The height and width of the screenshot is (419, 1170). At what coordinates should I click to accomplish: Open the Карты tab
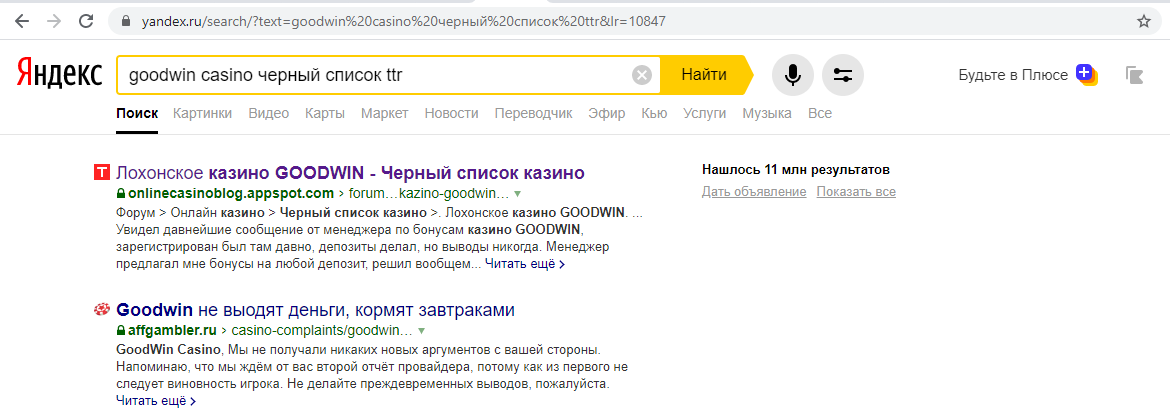(325, 113)
